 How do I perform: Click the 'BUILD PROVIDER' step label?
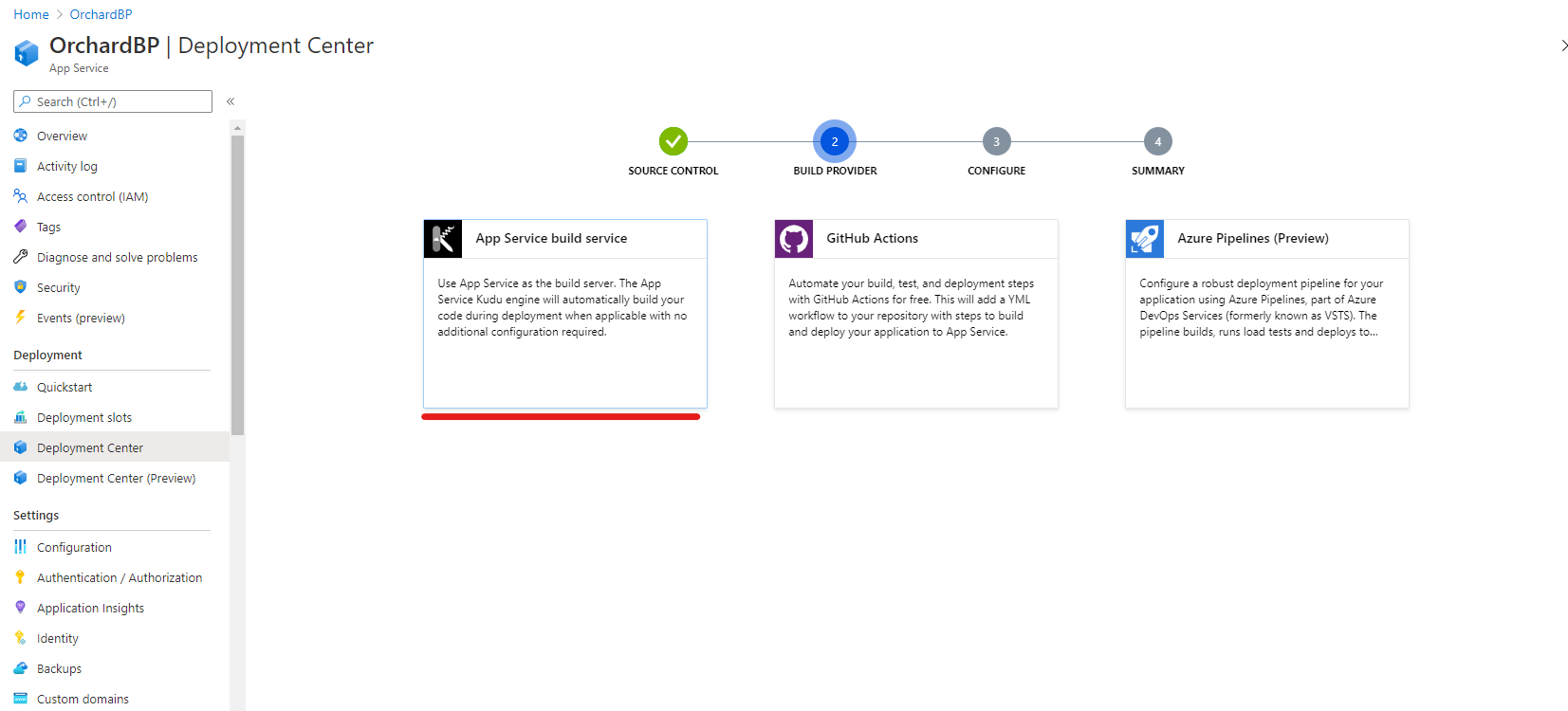pos(835,171)
